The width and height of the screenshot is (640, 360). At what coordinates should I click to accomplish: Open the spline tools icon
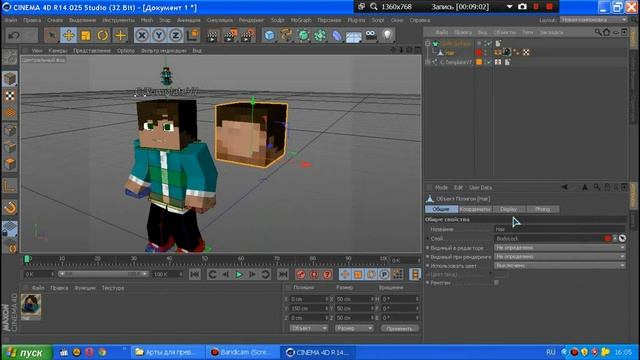click(x=286, y=36)
